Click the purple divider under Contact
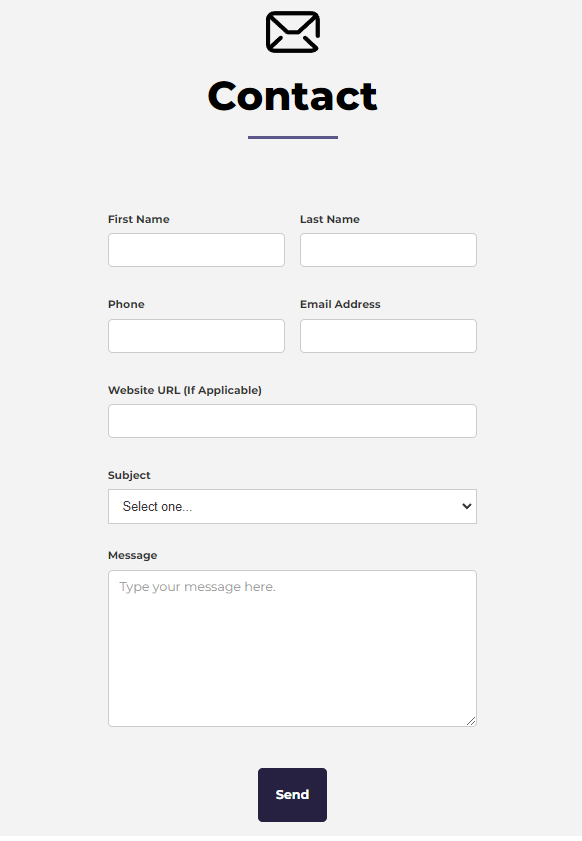The width and height of the screenshot is (582, 841). pyautogui.click(x=293, y=137)
